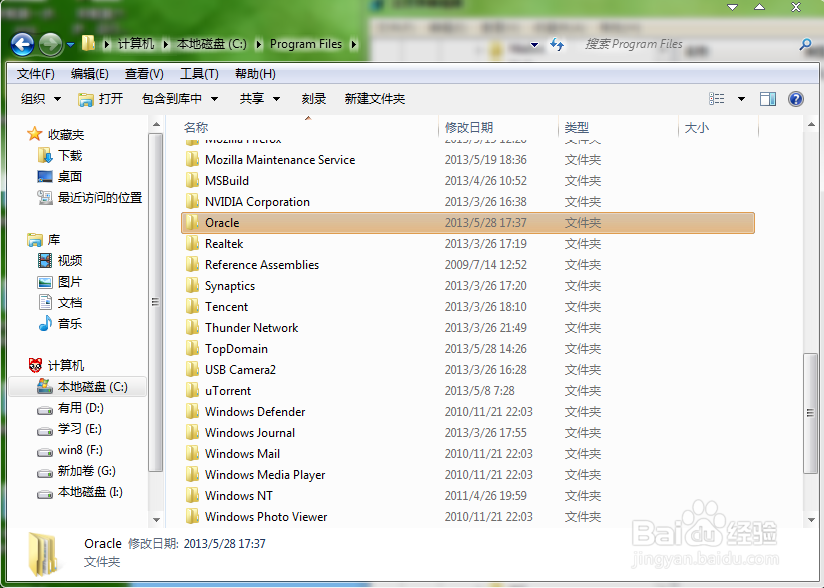Click the 新建文件夹 button
The width and height of the screenshot is (824, 588).
coord(375,99)
